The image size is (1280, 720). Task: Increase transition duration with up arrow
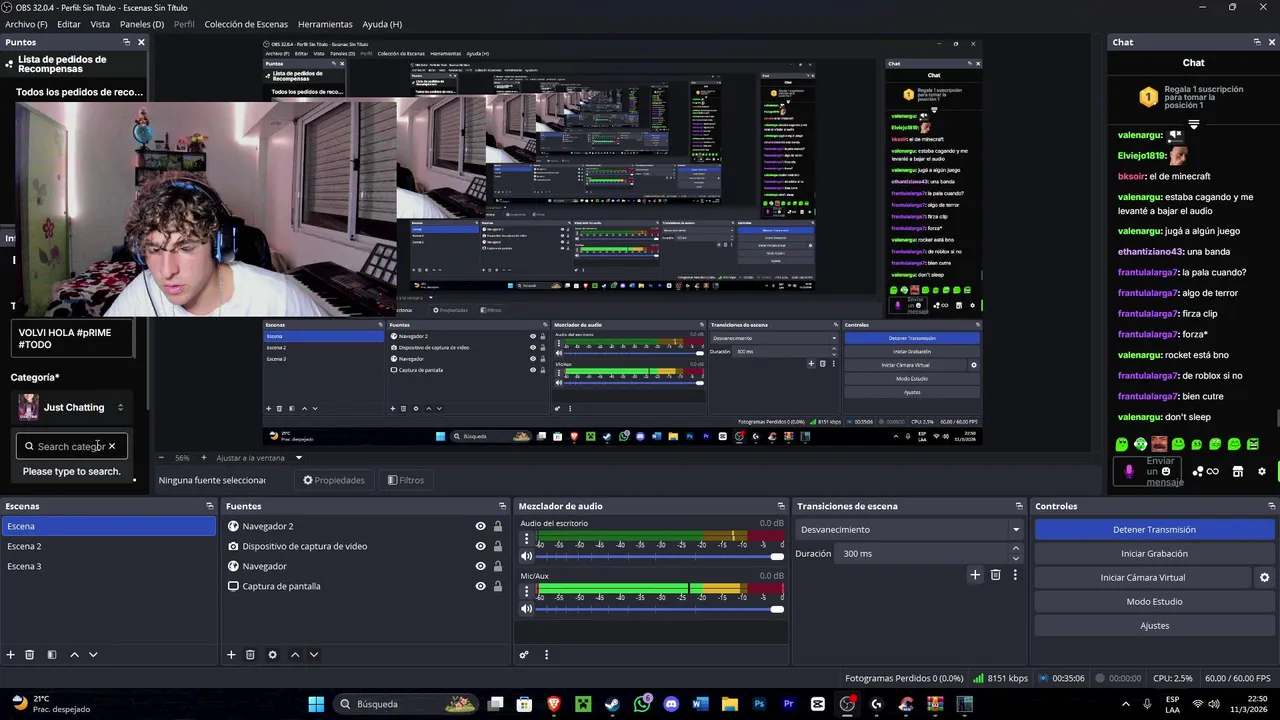pos(1016,549)
